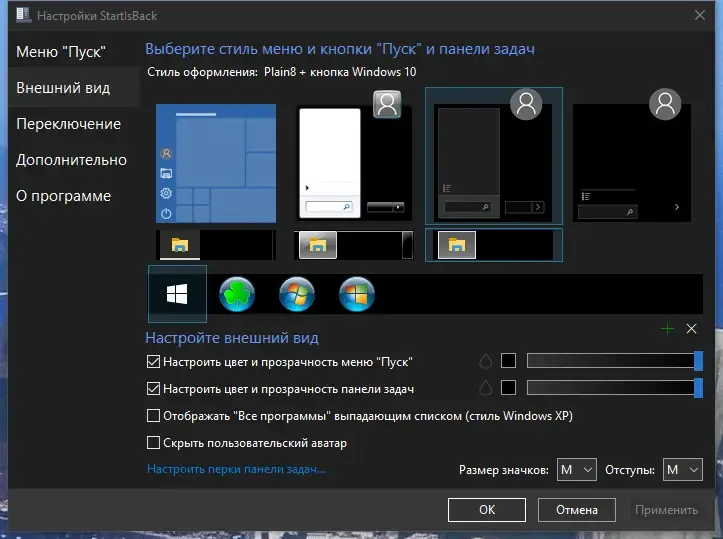Viewport: 723px width, 539px height.
Task: Choose the white Windows 7 menu style
Action: coord(354,157)
